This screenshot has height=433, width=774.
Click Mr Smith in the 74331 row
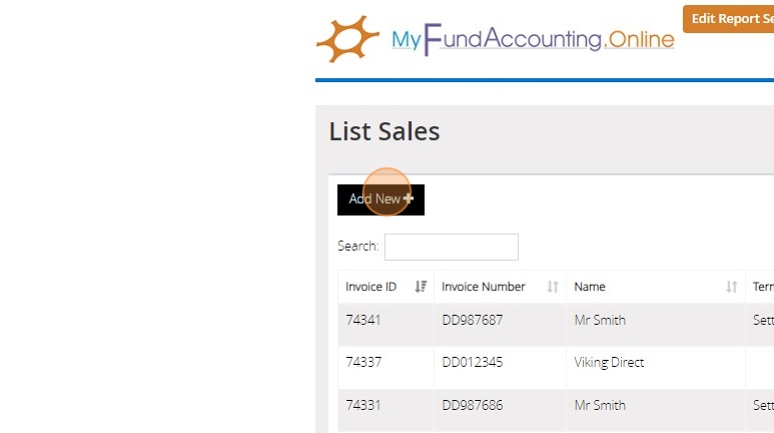tap(600, 405)
